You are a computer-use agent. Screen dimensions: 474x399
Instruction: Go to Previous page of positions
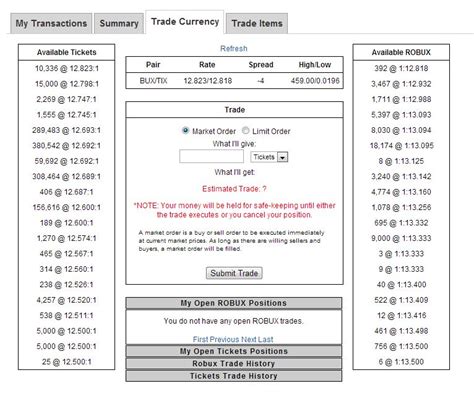pos(224,339)
